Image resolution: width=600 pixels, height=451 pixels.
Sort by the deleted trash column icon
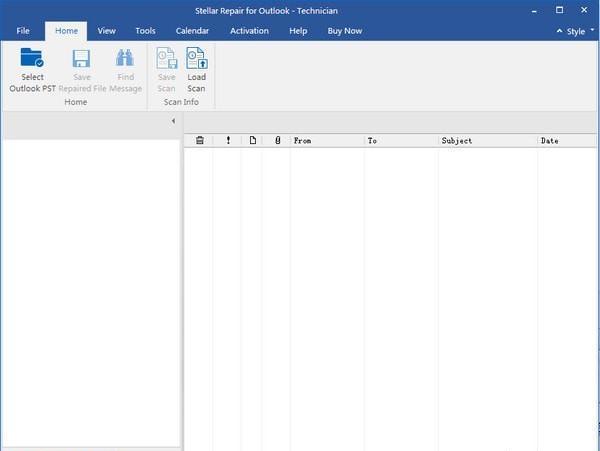pyautogui.click(x=199, y=141)
